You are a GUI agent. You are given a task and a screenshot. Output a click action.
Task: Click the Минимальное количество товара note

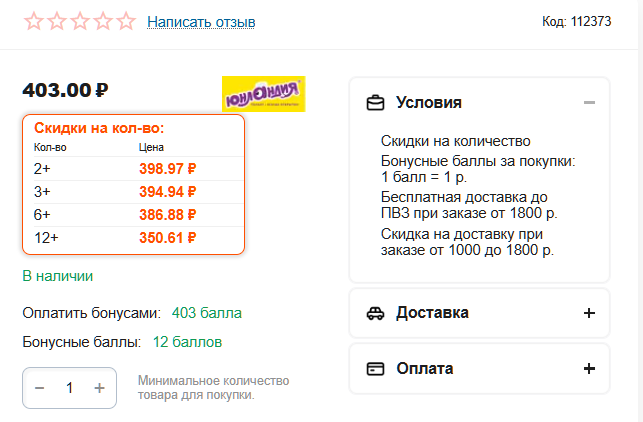tap(213, 388)
